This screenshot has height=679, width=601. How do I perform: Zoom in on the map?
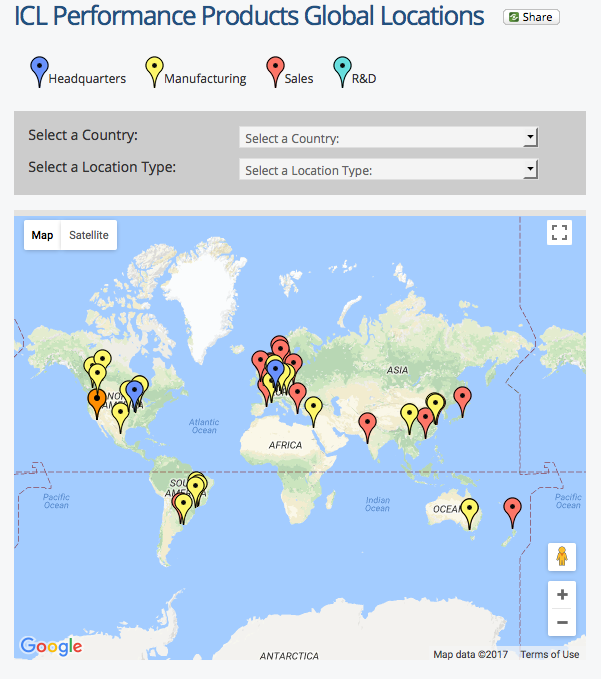coord(562,595)
